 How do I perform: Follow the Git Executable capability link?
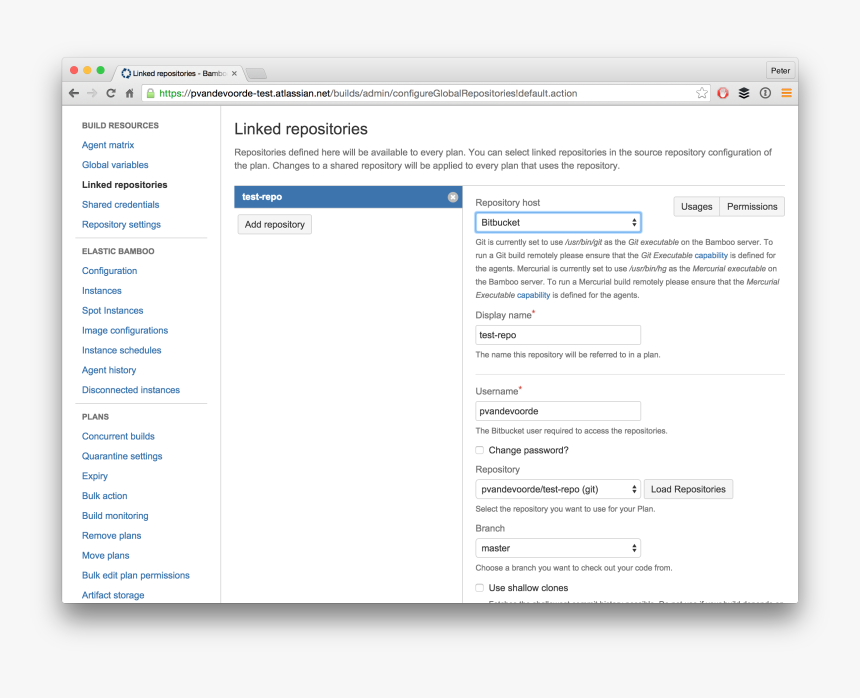tap(711, 256)
